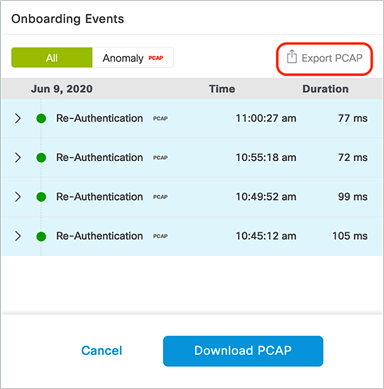Click the 77 ms duration value
This screenshot has width=384, height=389.
(x=353, y=118)
